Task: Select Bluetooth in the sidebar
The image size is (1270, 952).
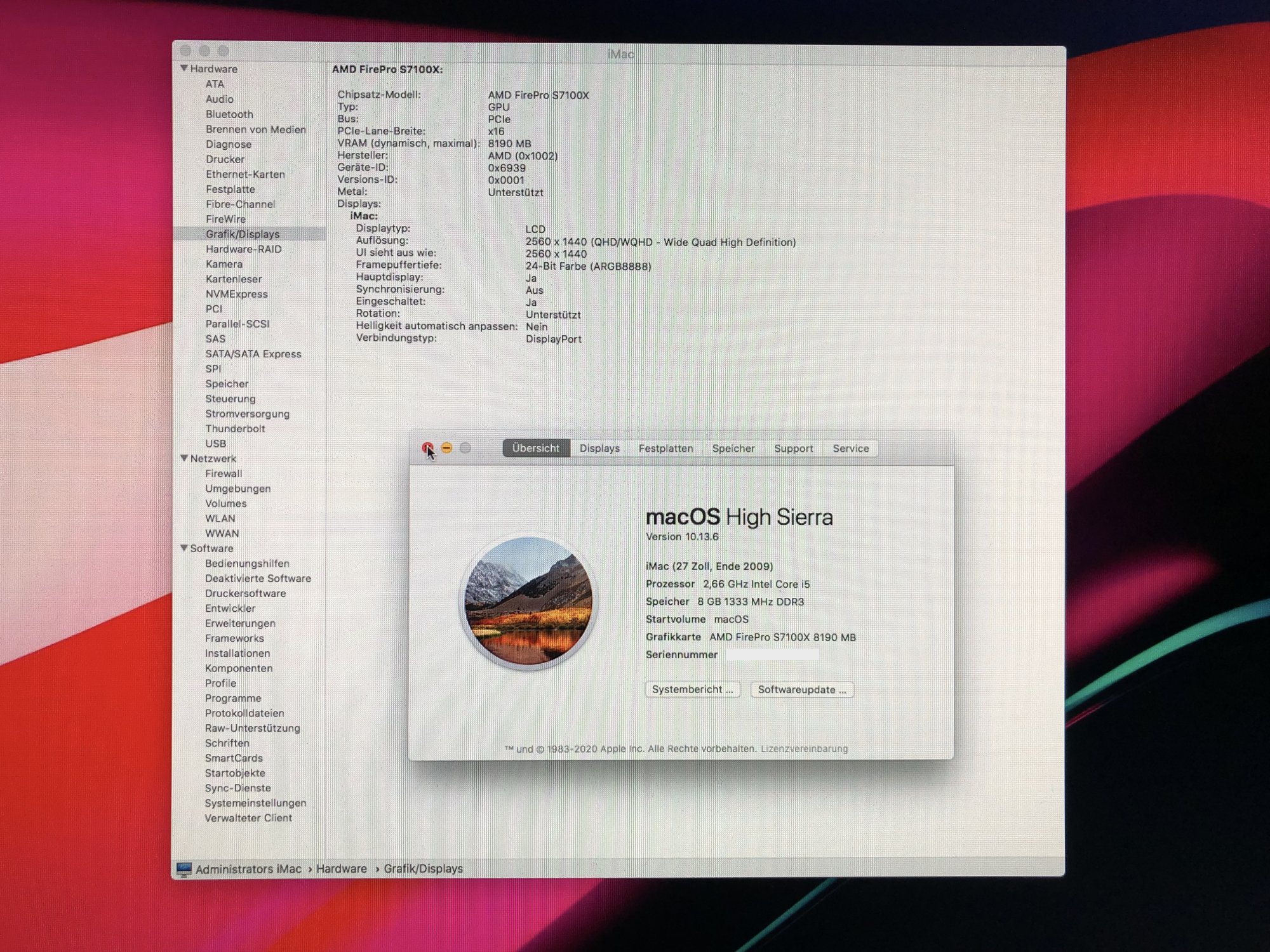Action: coord(229,114)
